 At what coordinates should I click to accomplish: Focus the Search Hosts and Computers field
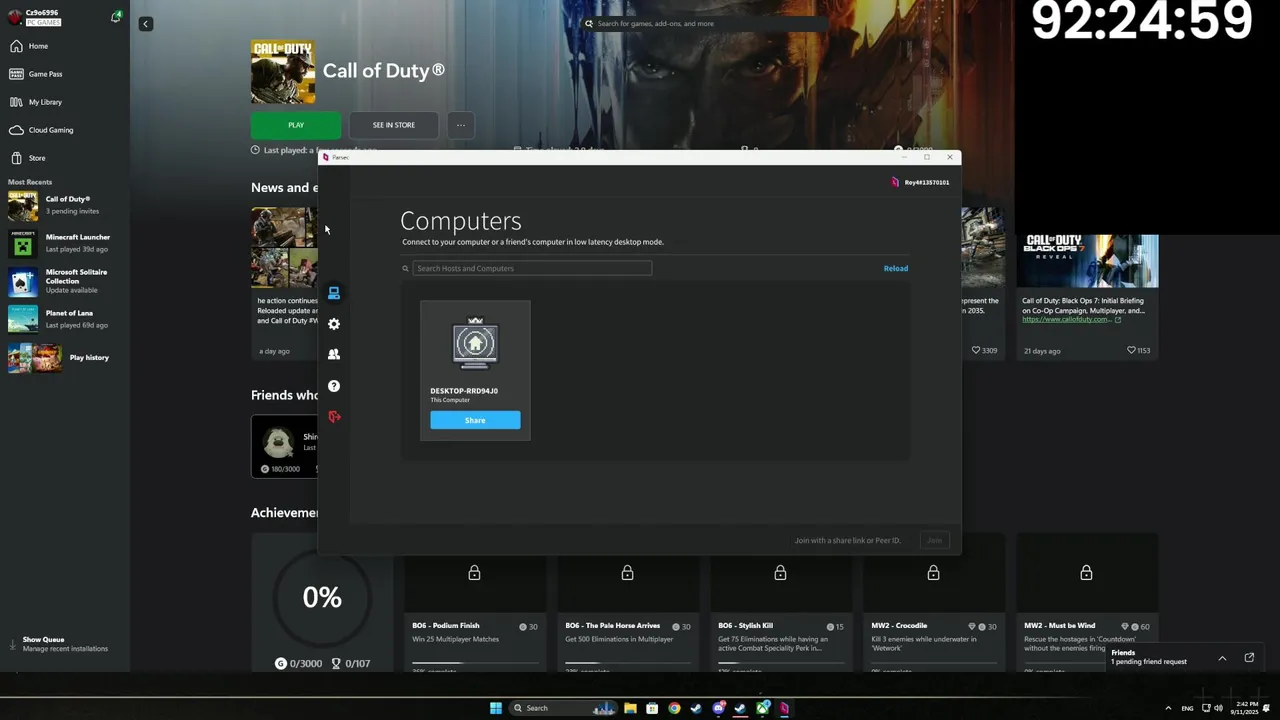tap(532, 268)
